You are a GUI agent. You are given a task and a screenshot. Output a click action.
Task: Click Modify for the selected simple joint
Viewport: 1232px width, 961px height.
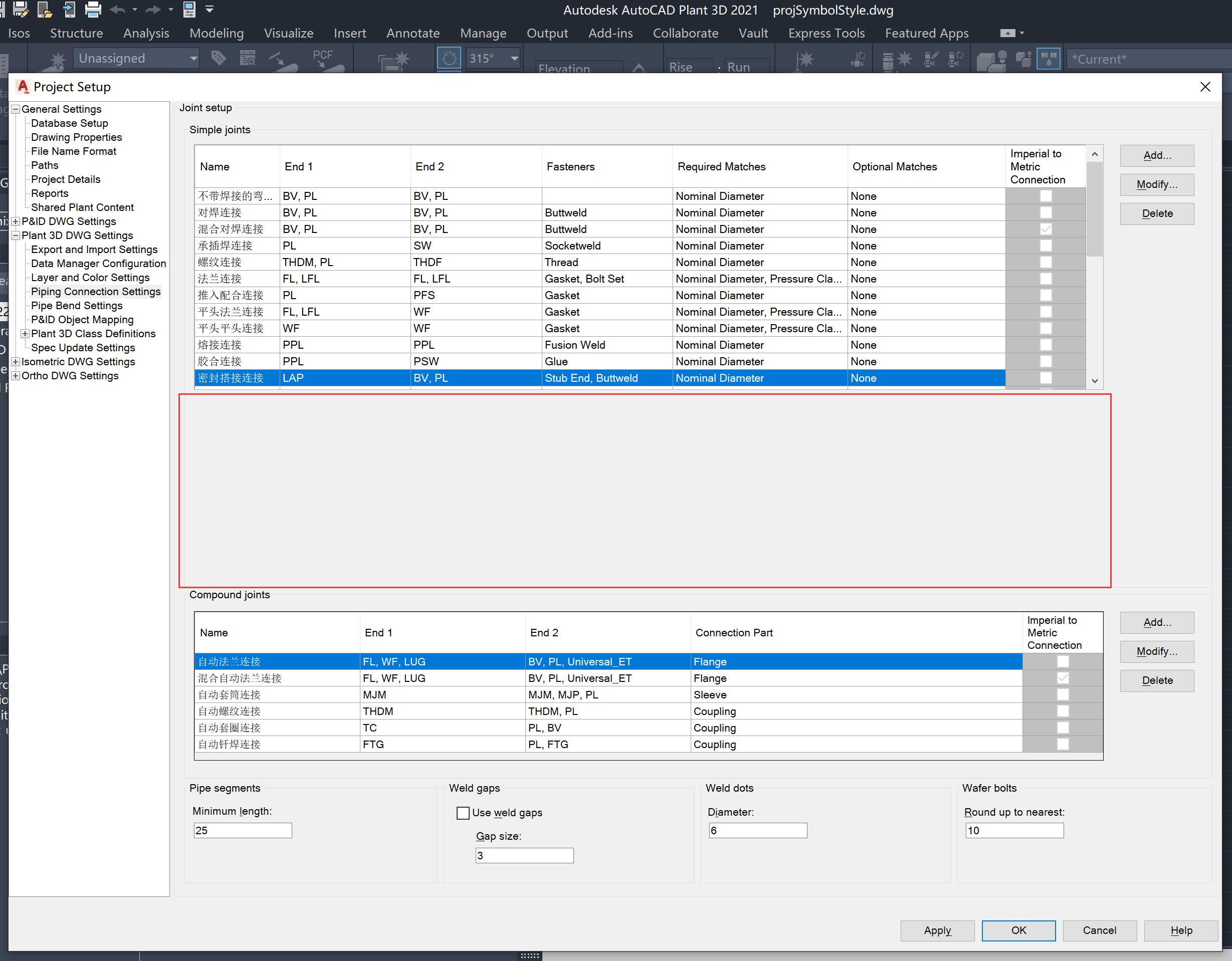pos(1156,184)
